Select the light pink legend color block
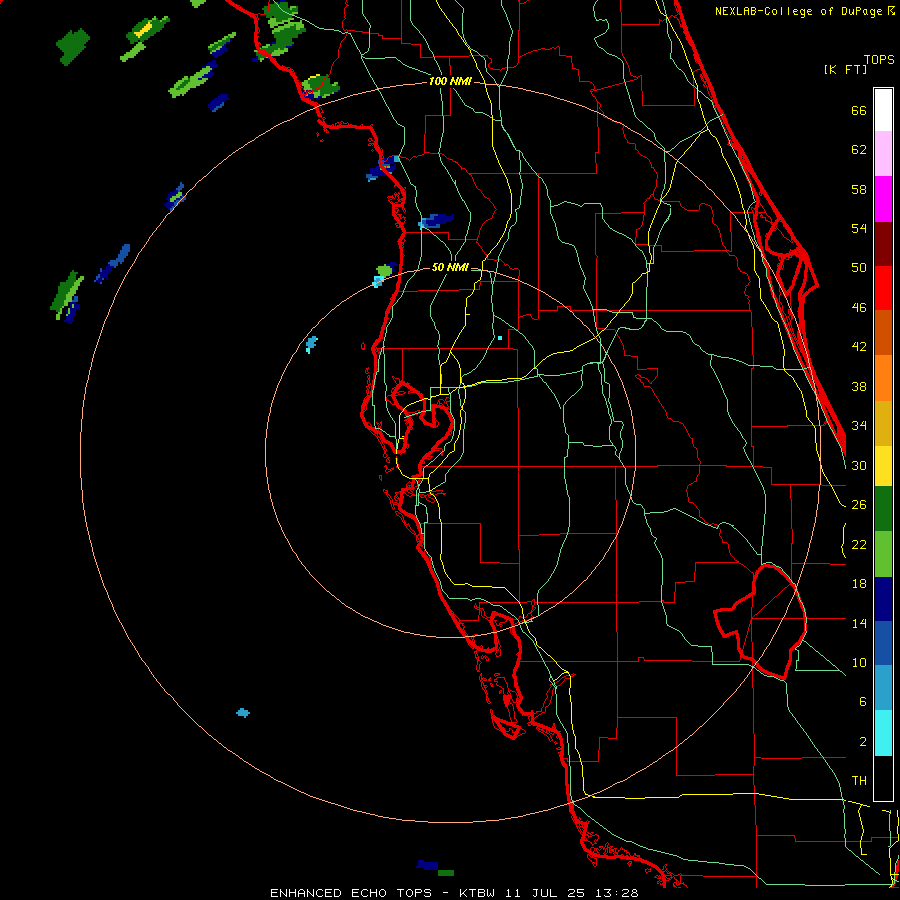Viewport: 900px width, 900px height. 883,154
